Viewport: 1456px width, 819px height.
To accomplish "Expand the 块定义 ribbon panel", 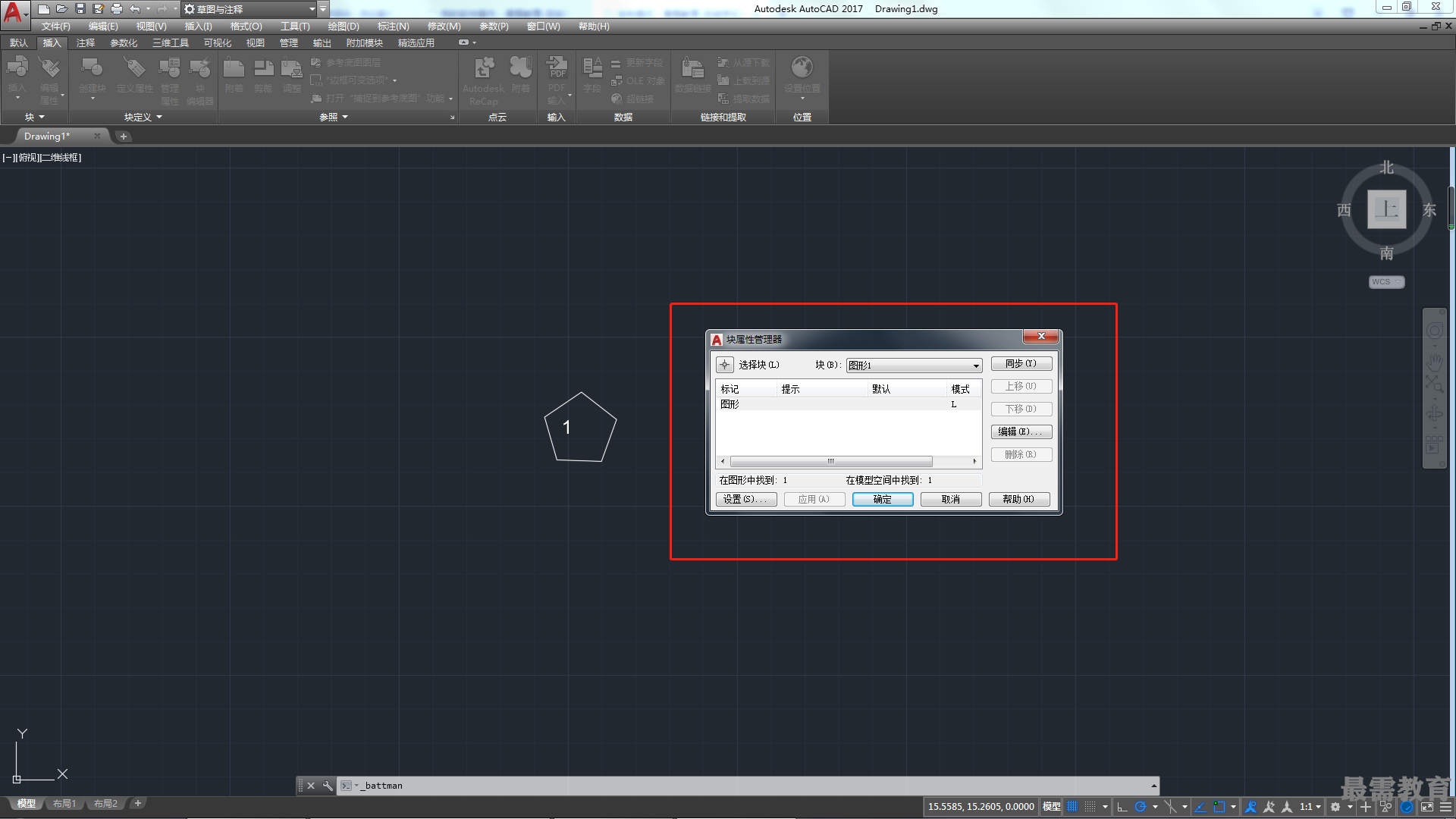I will point(143,117).
